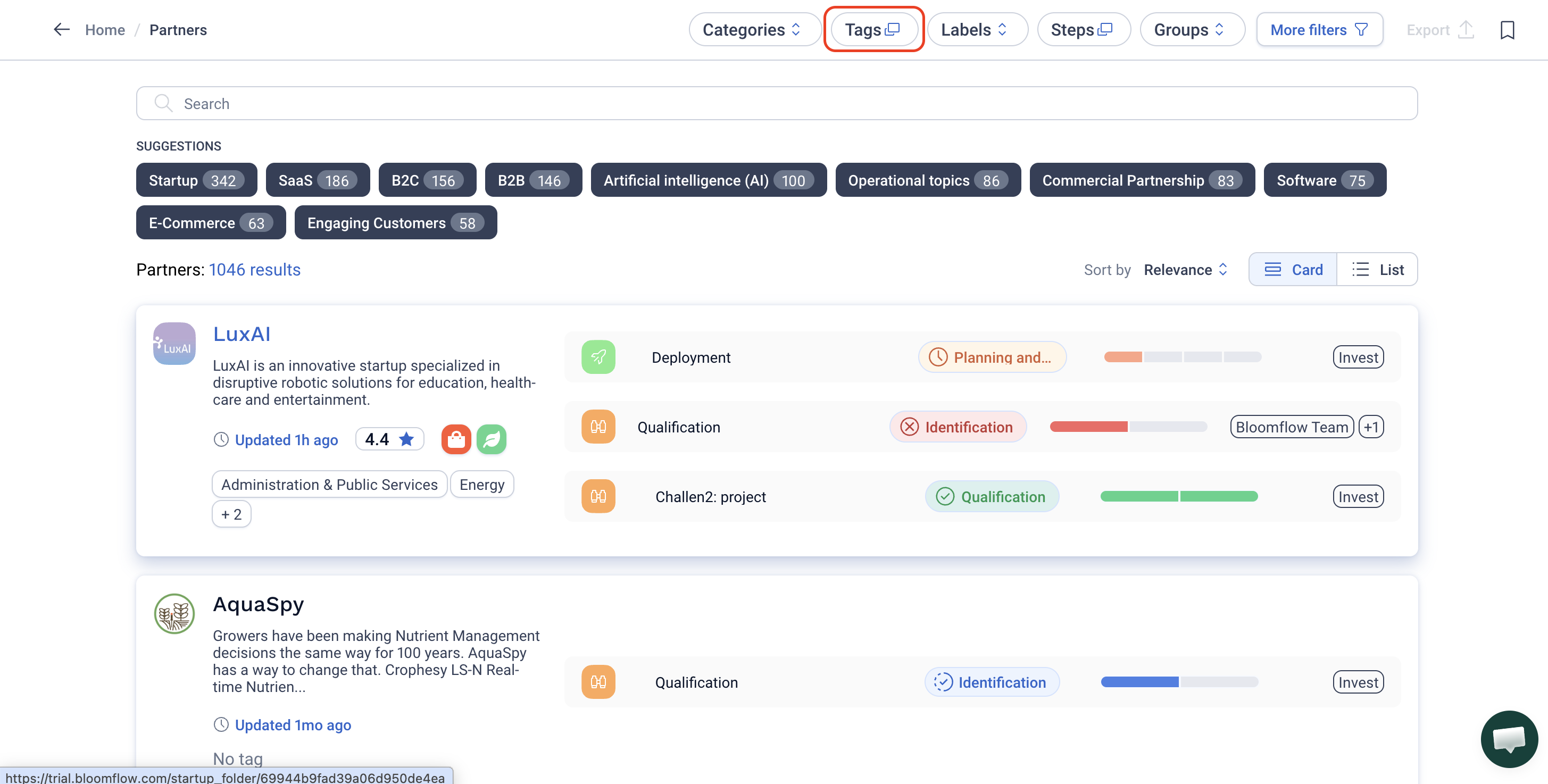Open the More filters panel

pos(1319,29)
